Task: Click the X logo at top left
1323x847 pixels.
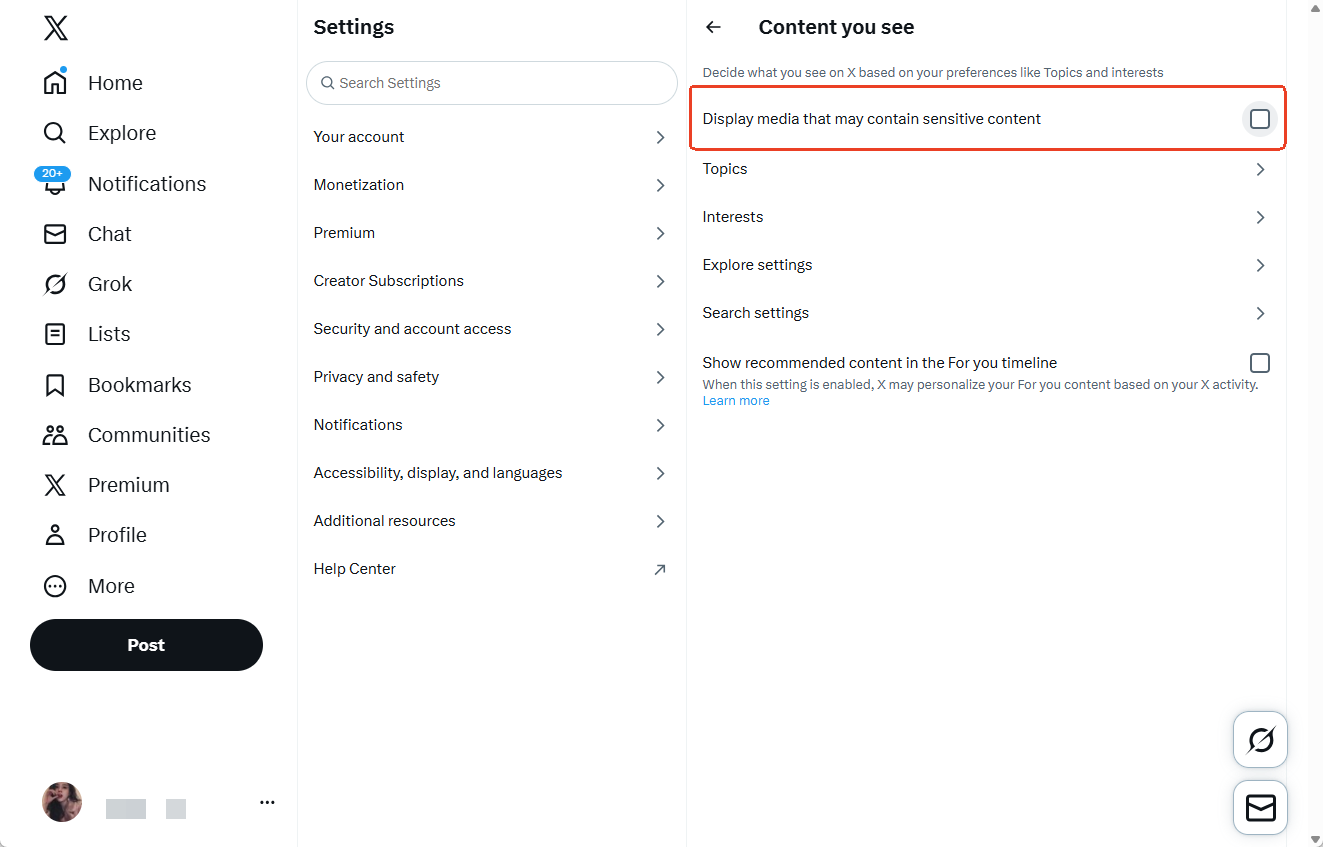Action: 55,28
